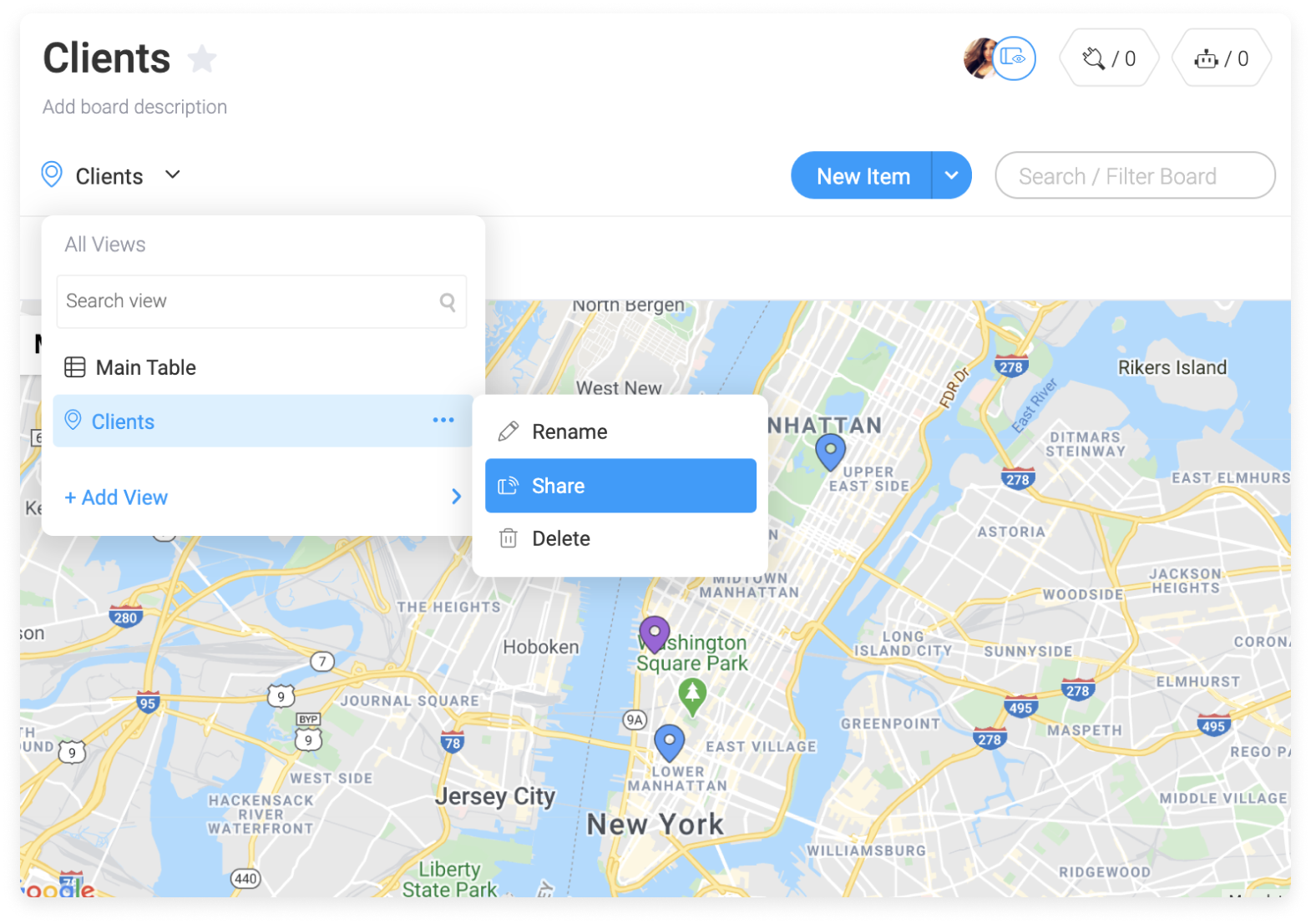This screenshot has width=1311, height=924.
Task: Choose Share from the context menu
Action: (620, 486)
